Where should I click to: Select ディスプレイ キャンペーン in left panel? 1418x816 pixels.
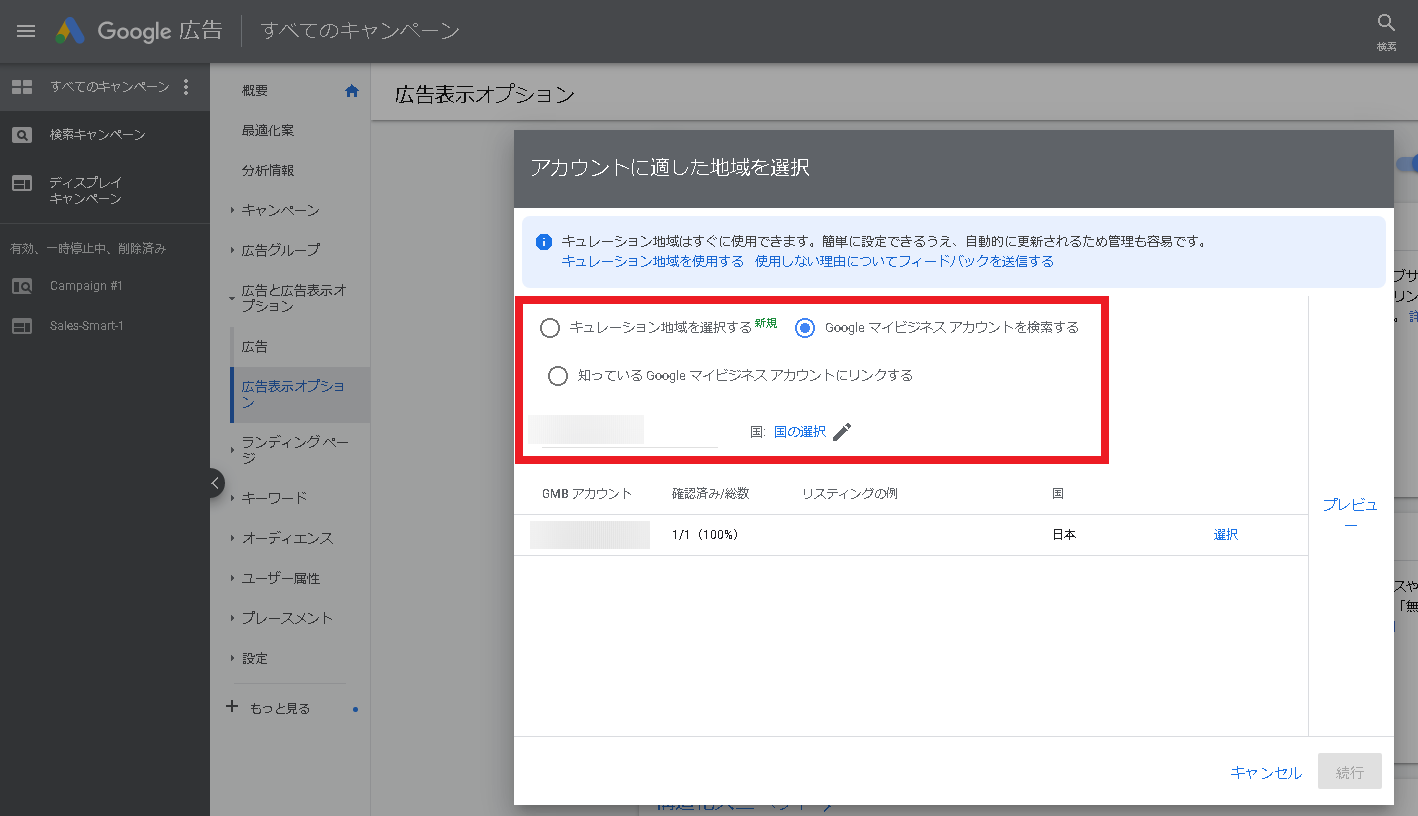click(x=86, y=191)
